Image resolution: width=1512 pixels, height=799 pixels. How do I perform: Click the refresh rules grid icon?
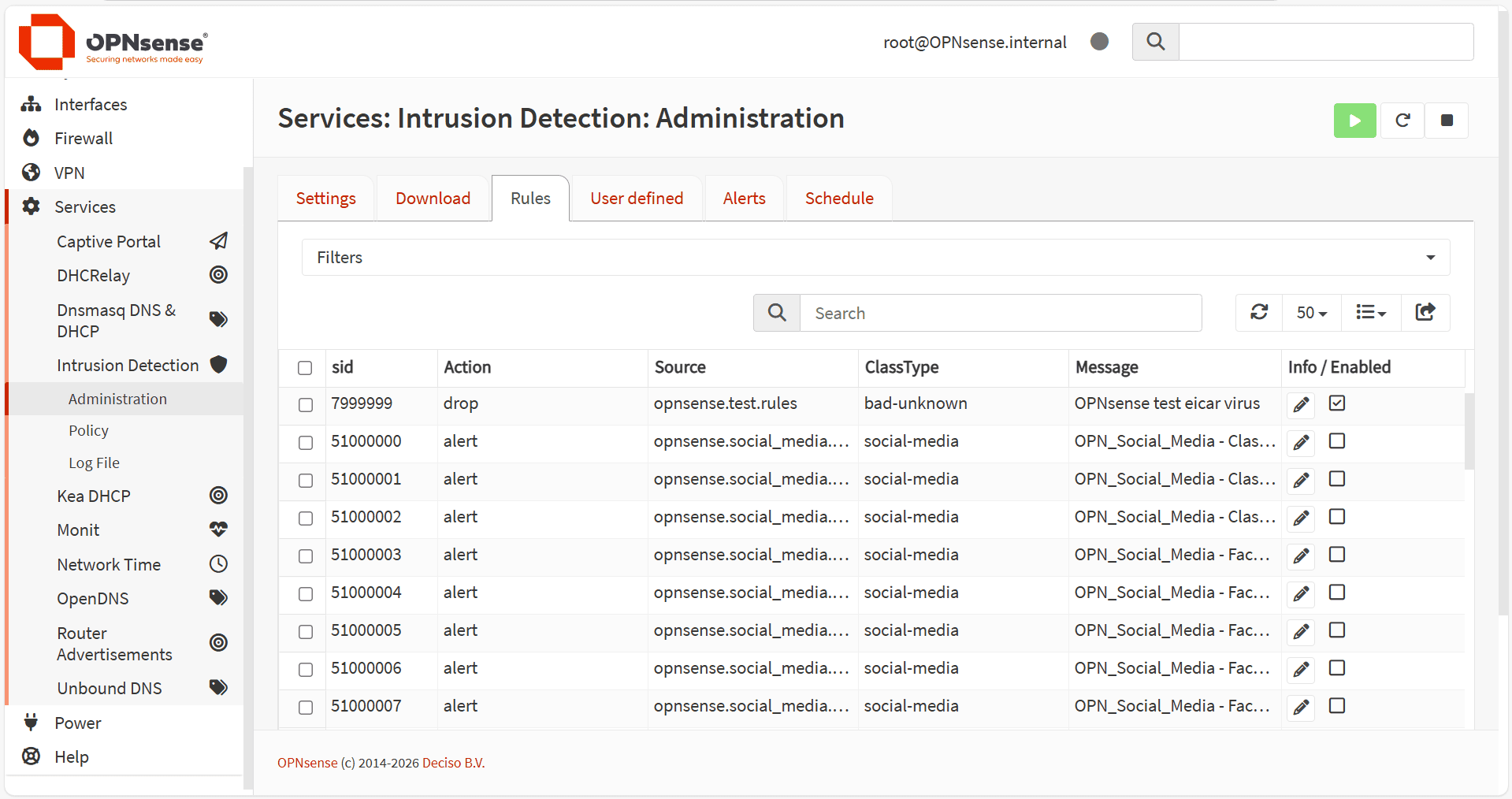pos(1259,313)
